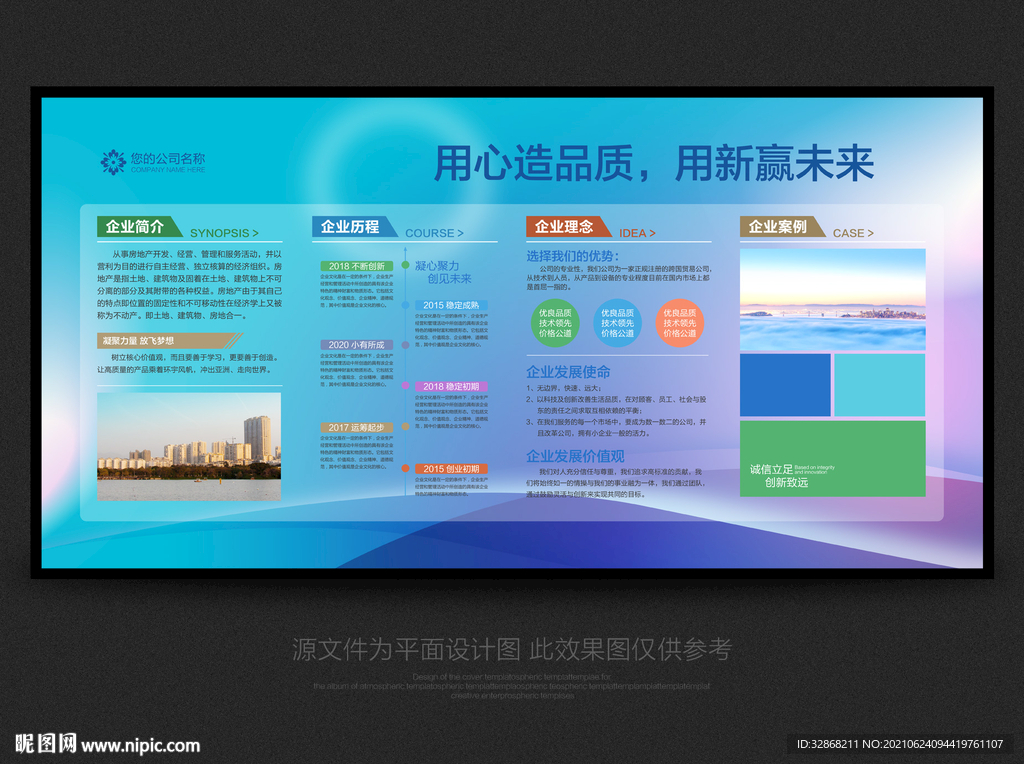Click the flower-shaped company logo icon

coord(113,162)
